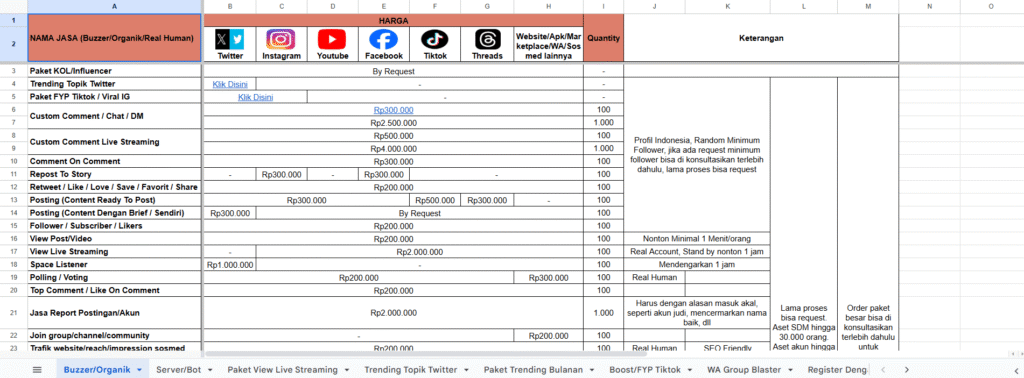Click the Instagram logo icon
This screenshot has width=1024, height=378.
click(281, 40)
